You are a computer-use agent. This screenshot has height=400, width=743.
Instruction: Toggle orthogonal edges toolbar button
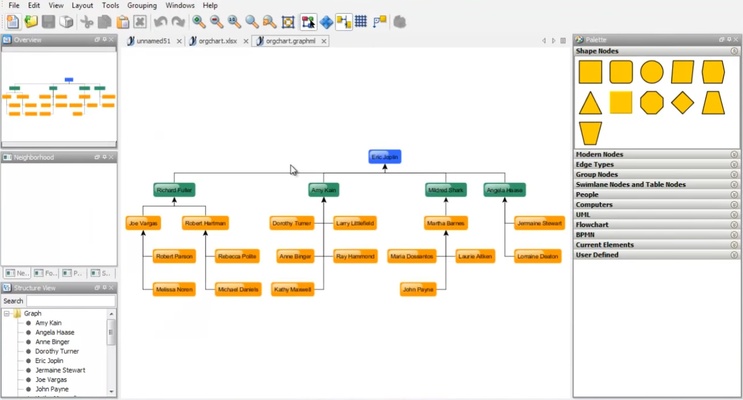344,22
